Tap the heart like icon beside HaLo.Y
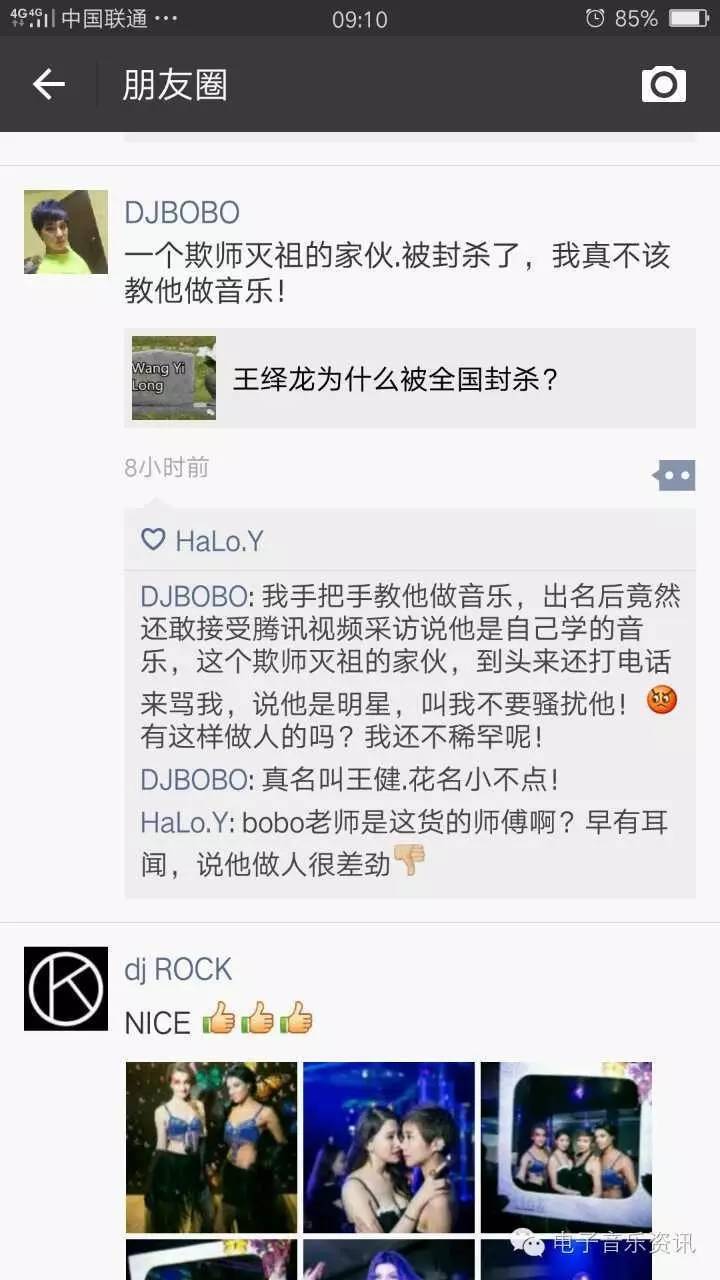720x1280 pixels. (x=152, y=540)
